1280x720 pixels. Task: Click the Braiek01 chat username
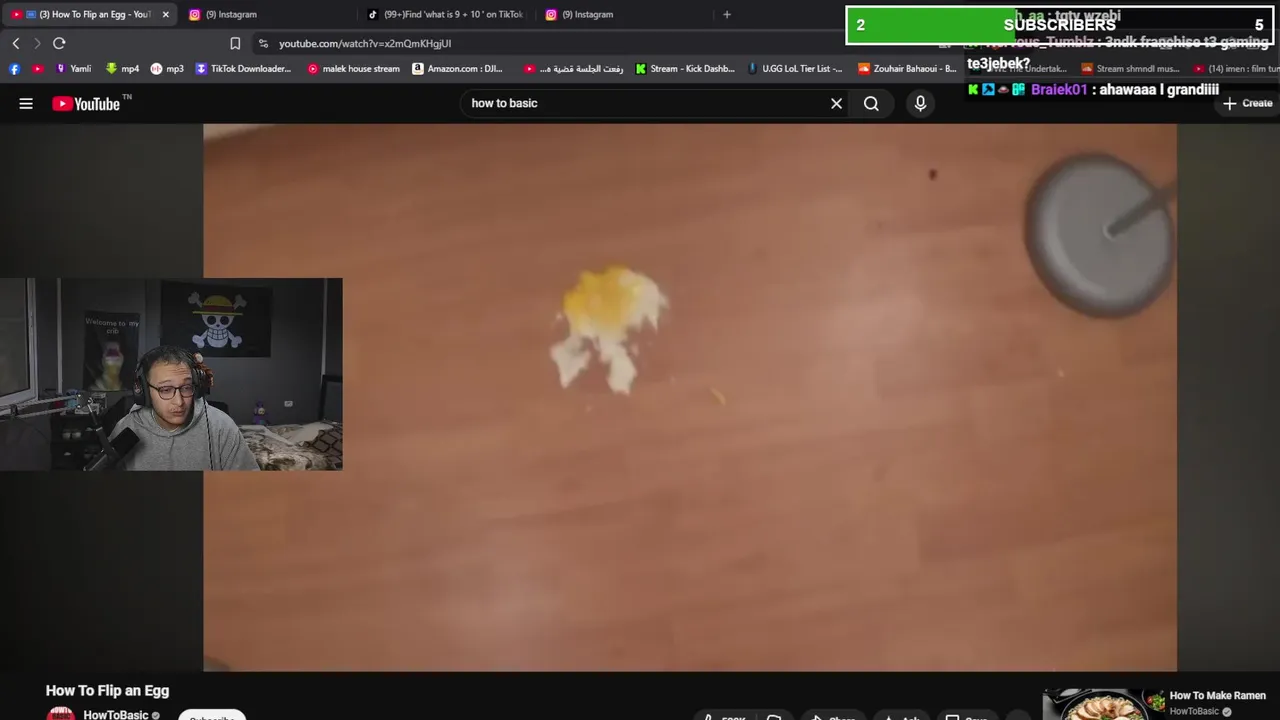click(1059, 89)
